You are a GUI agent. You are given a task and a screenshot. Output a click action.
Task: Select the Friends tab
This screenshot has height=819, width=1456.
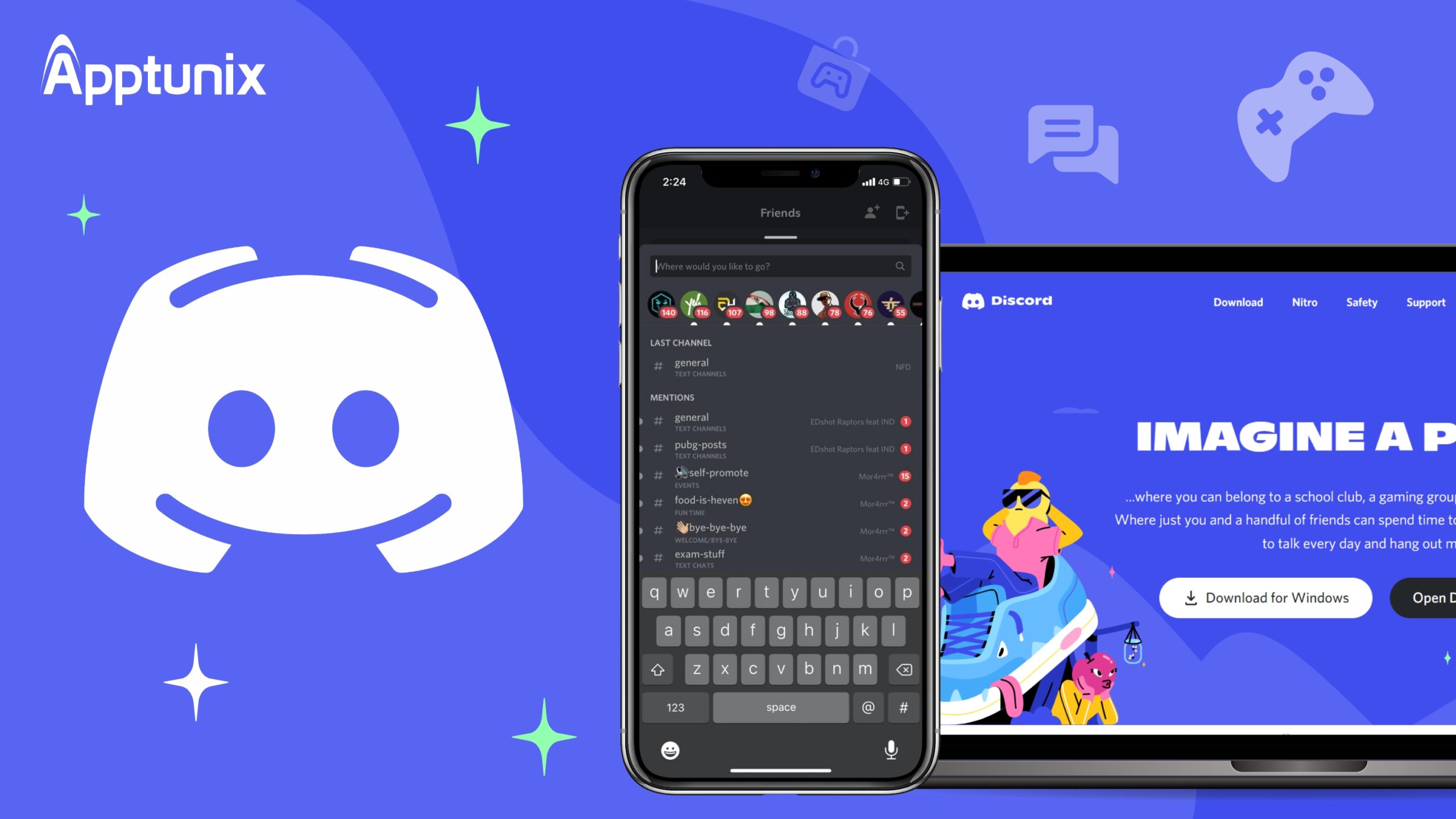781,213
